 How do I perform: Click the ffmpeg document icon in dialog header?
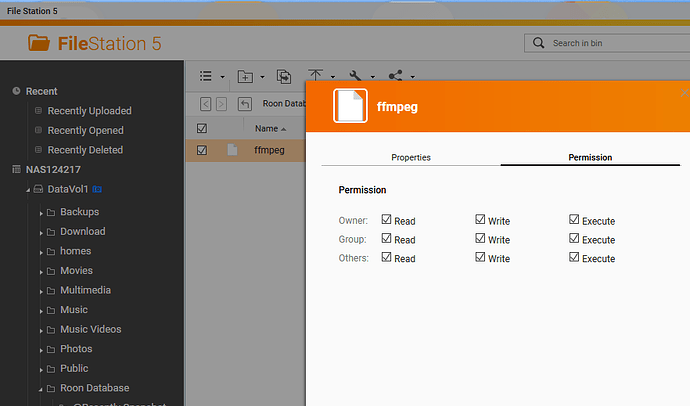pyautogui.click(x=350, y=106)
